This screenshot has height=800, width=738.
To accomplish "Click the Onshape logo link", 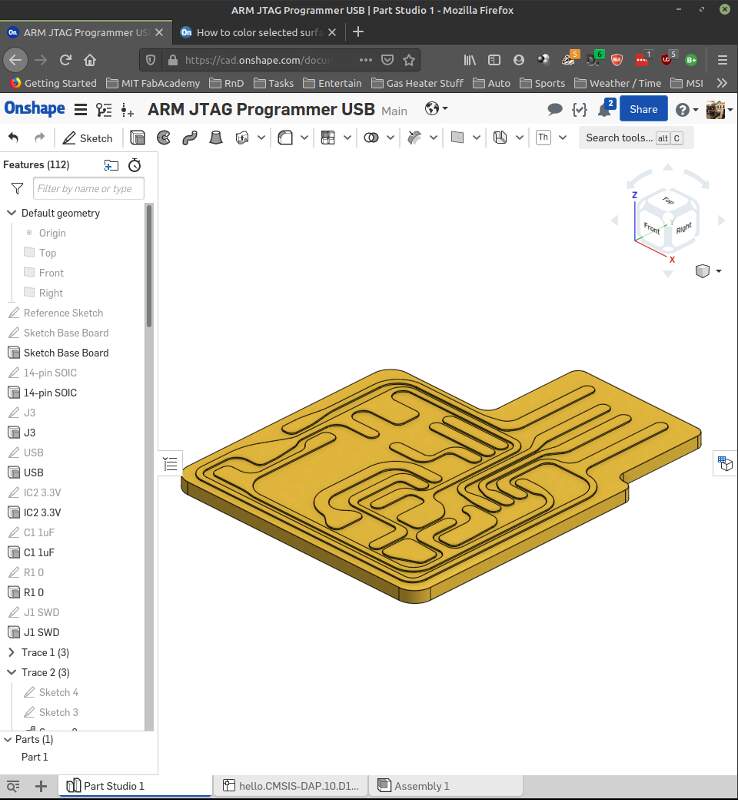I will point(35,109).
